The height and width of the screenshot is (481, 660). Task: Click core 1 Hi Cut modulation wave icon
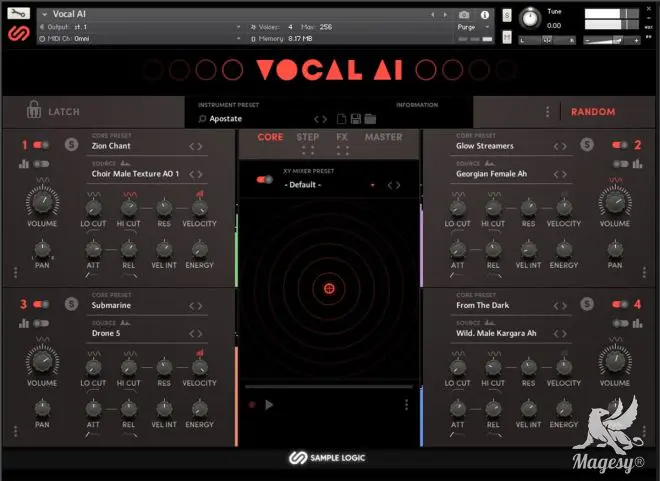(x=130, y=194)
